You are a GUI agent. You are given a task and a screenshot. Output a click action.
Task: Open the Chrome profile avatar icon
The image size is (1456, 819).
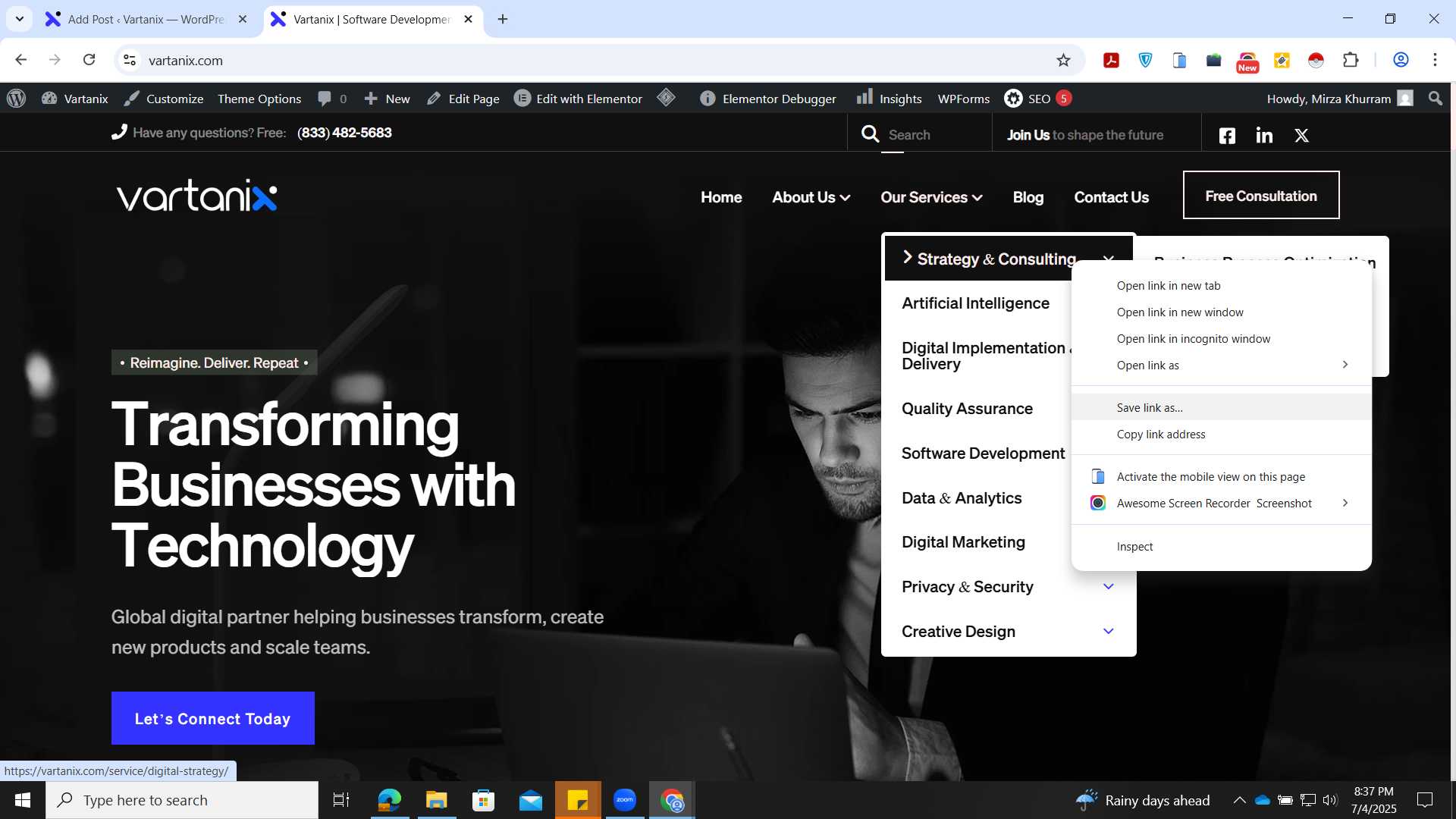point(1401,60)
